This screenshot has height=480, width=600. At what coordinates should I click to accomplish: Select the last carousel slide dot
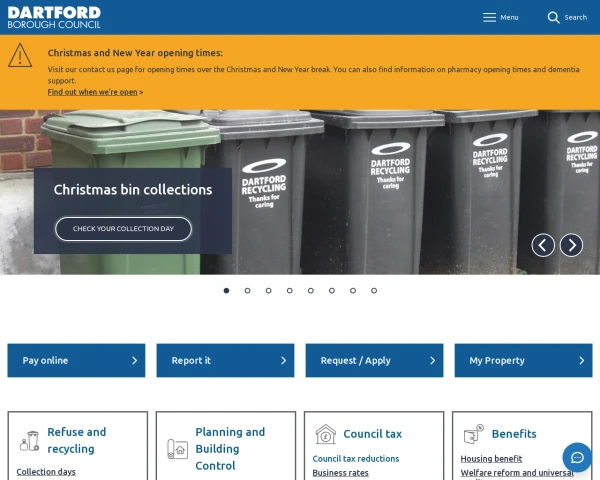pos(374,290)
